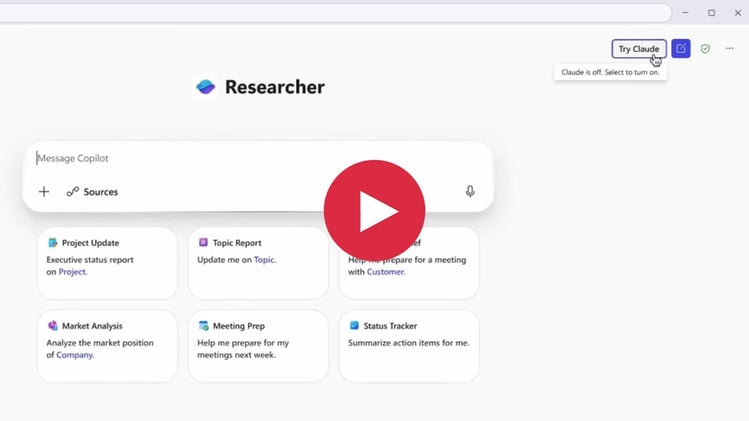
Task: Select the Topic Report prompt card
Action: coord(258,263)
